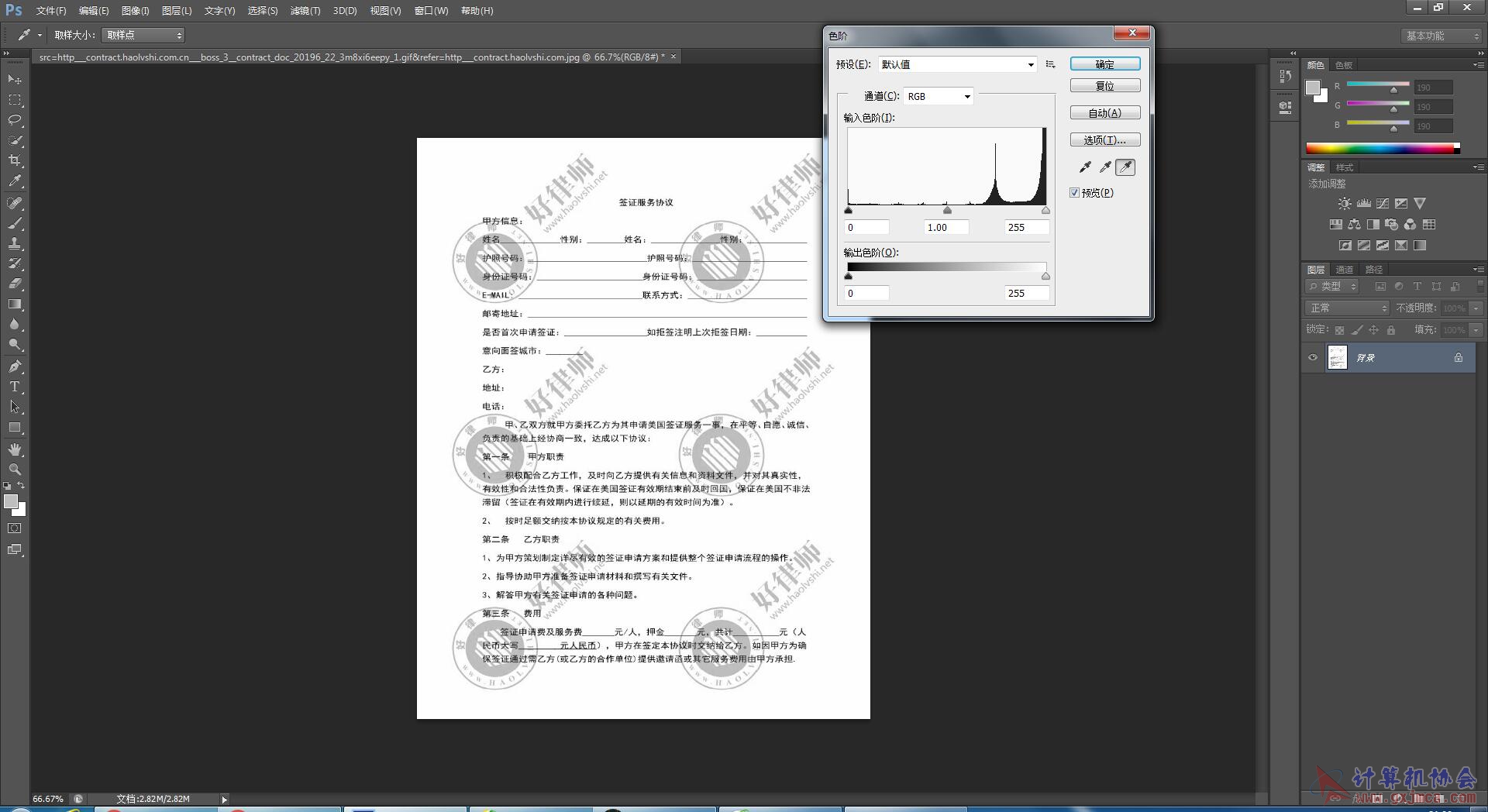The image size is (1488, 812).
Task: Open the 通道 RGB channel dropdown
Action: pyautogui.click(x=939, y=96)
